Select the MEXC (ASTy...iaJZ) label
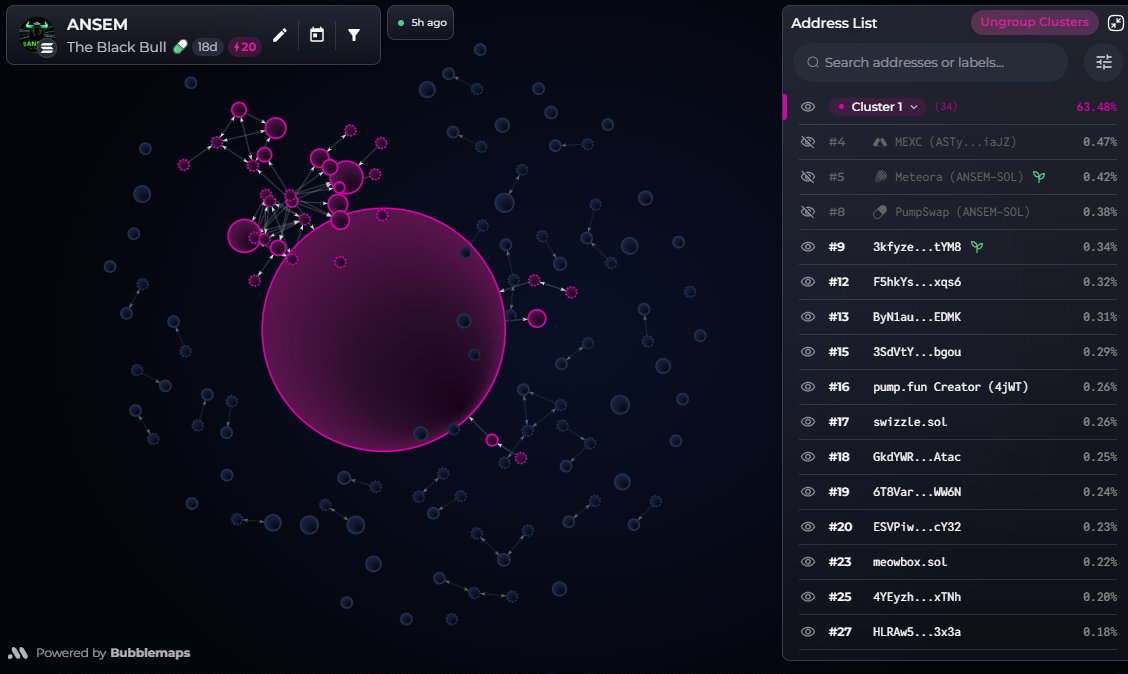 pos(955,142)
